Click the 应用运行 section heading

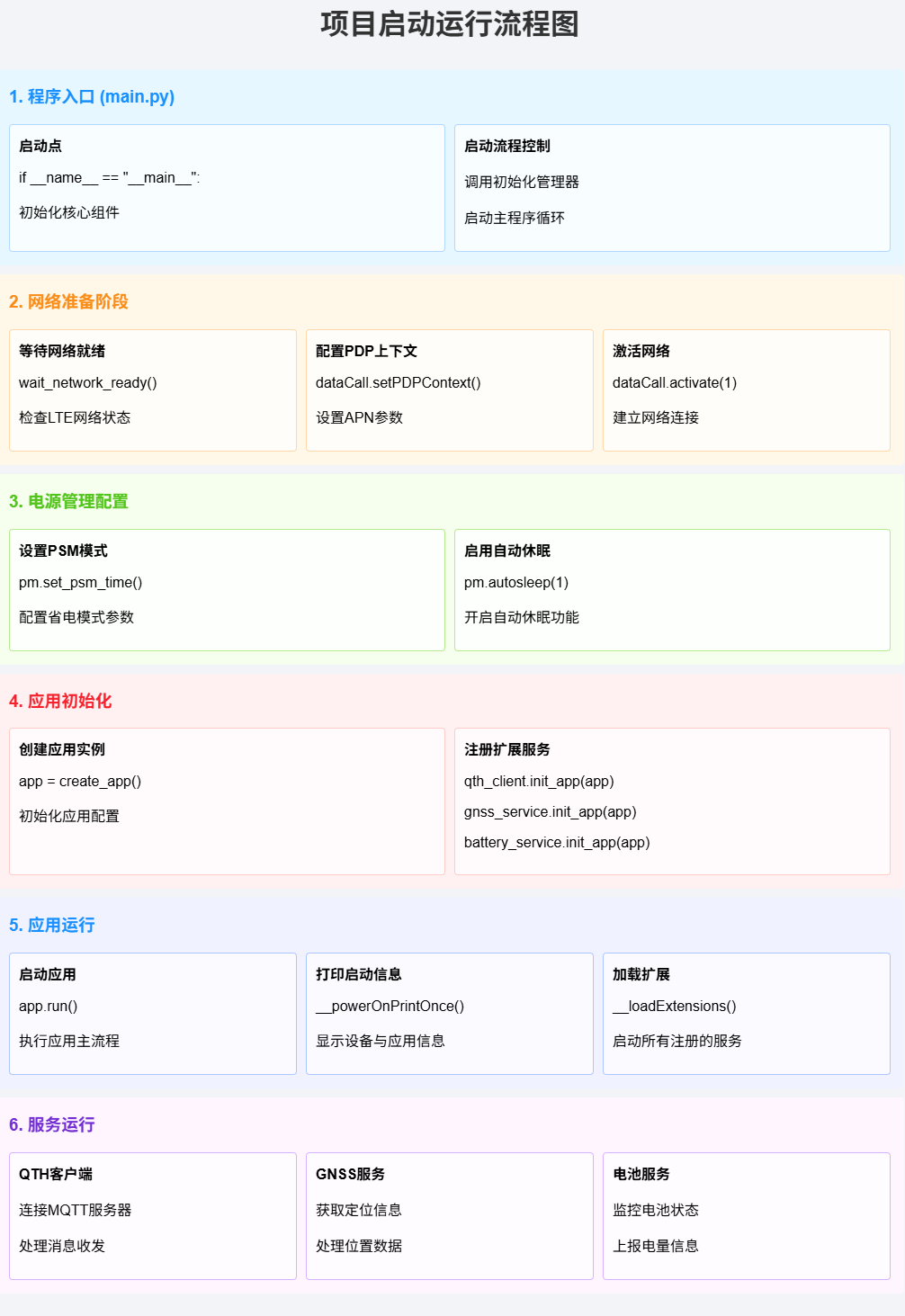click(x=52, y=925)
